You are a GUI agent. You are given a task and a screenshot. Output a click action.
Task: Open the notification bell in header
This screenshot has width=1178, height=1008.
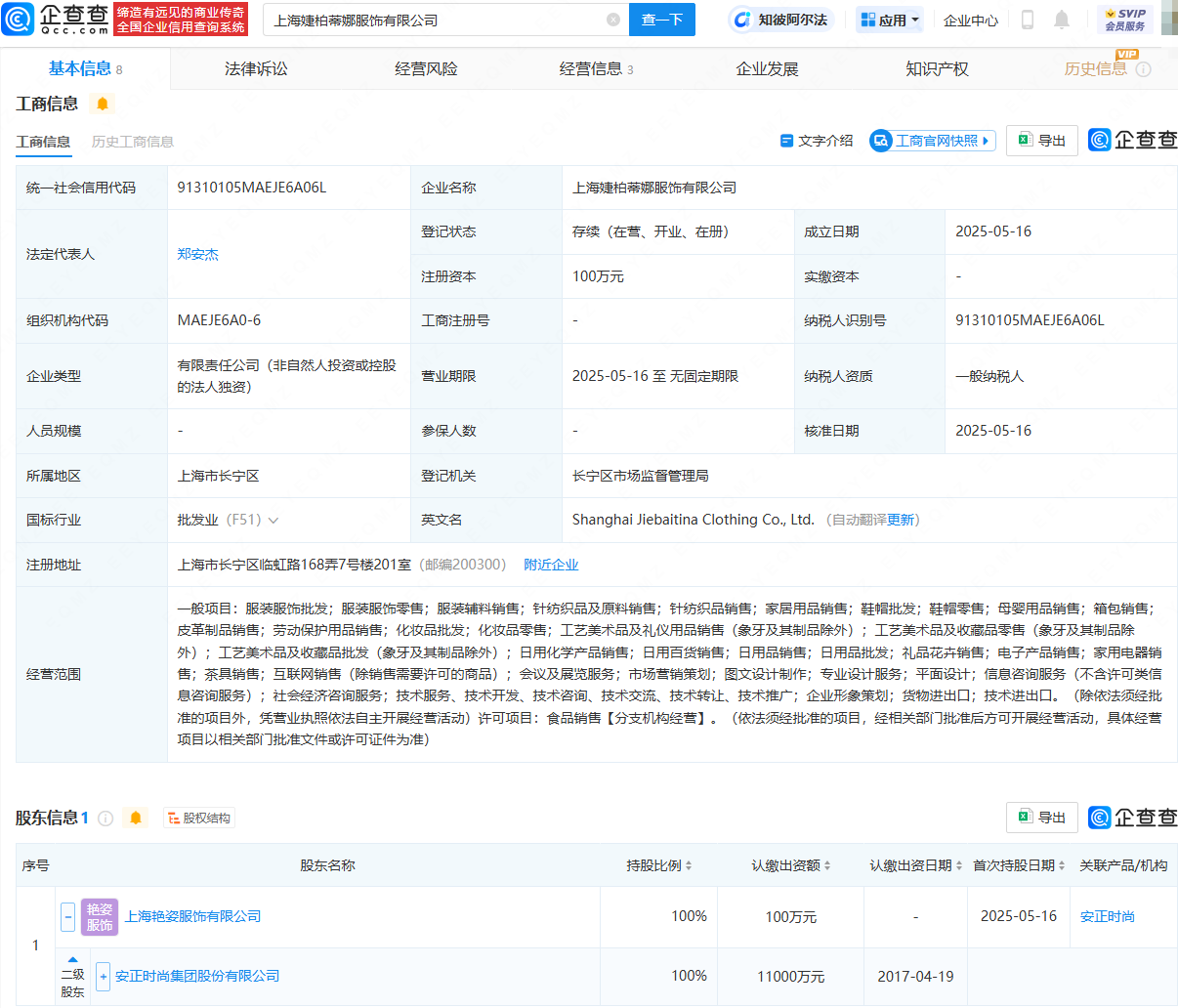pos(1062,20)
